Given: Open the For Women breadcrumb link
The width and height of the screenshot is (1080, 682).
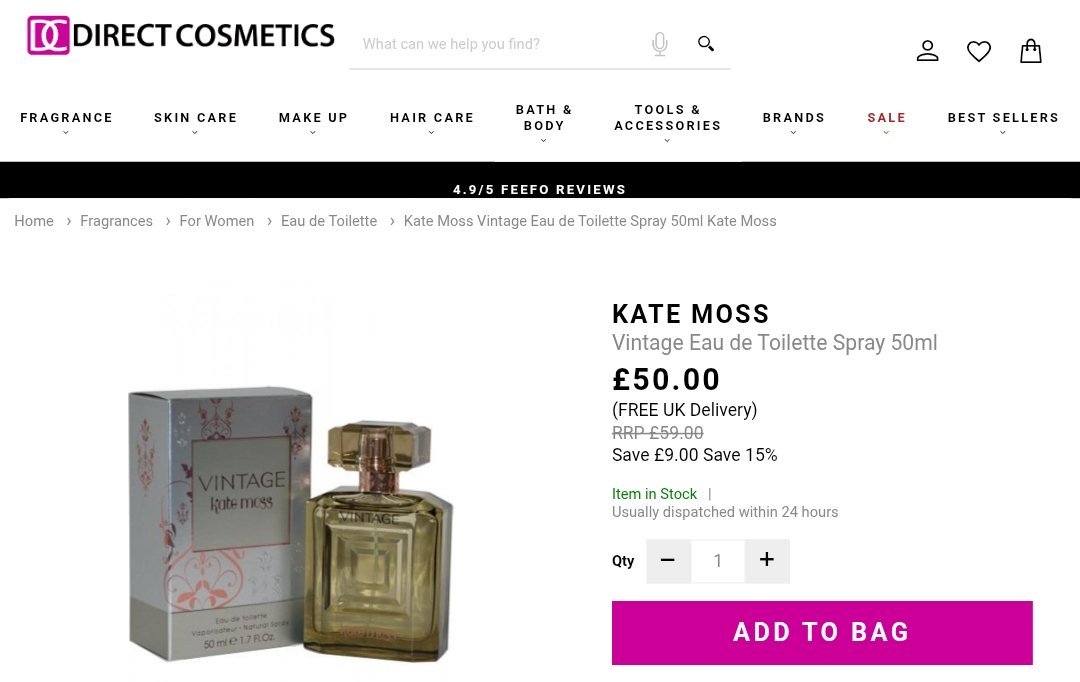Looking at the screenshot, I should point(217,221).
